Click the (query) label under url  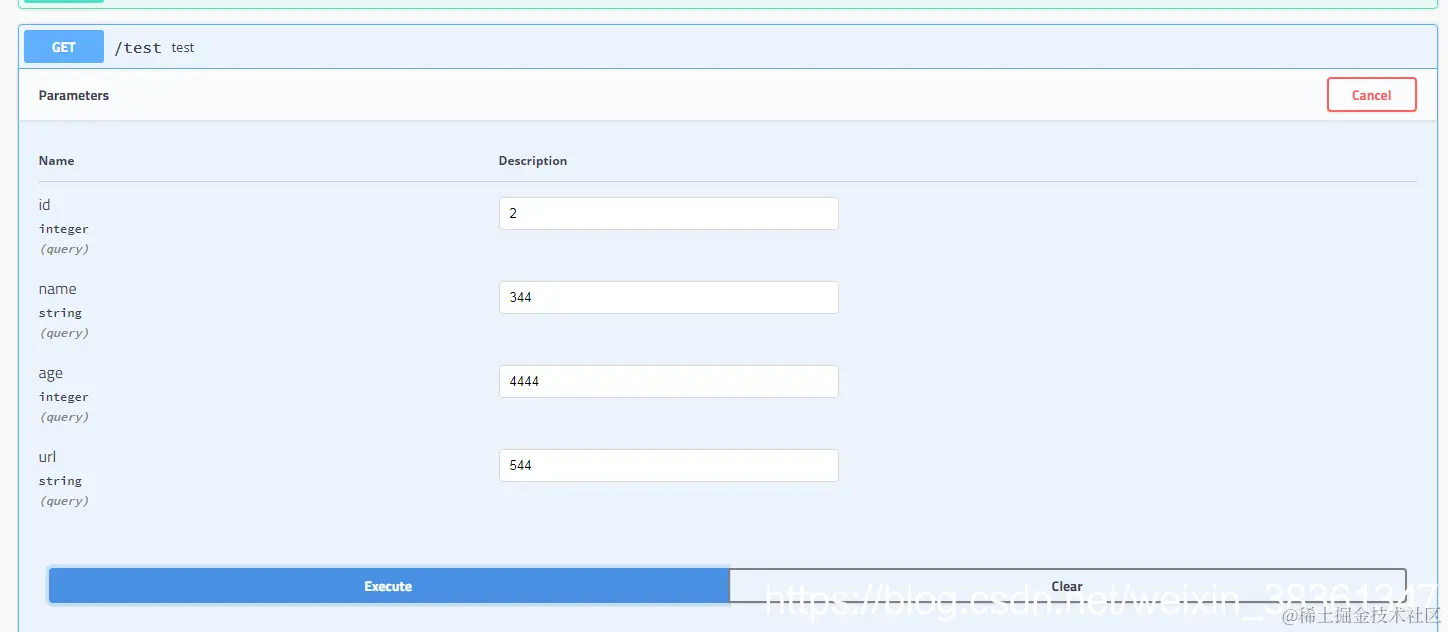click(64, 501)
